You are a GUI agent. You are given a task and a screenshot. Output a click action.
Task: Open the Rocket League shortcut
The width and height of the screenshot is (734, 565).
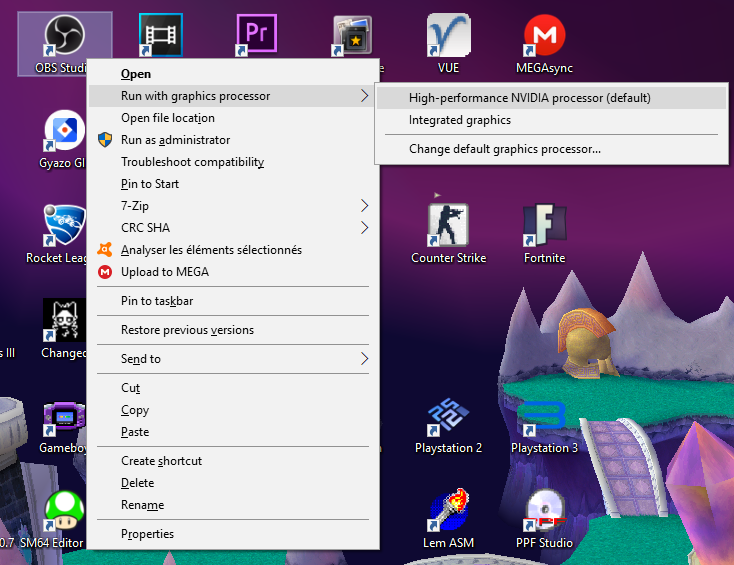click(64, 226)
